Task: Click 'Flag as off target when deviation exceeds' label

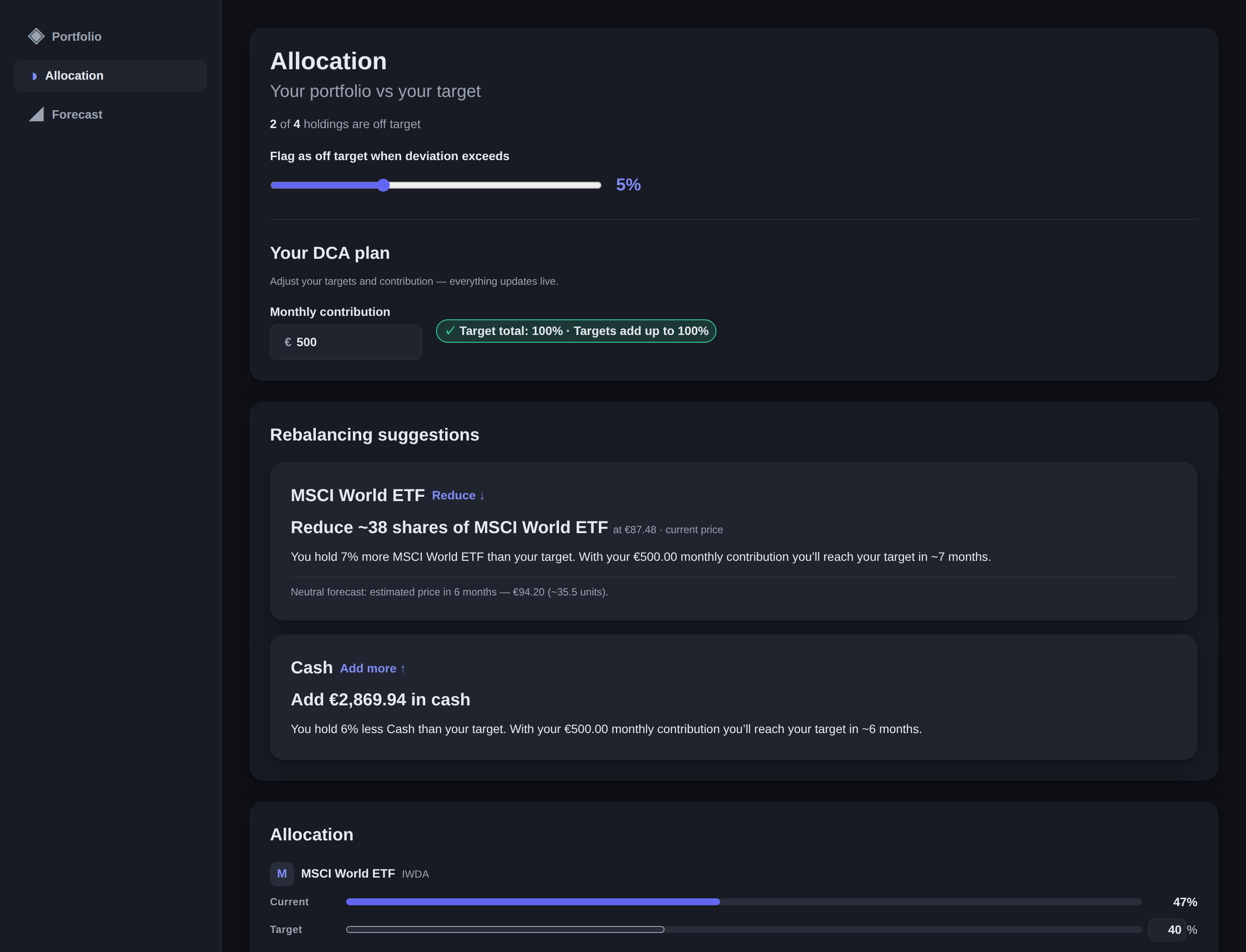Action: [390, 156]
